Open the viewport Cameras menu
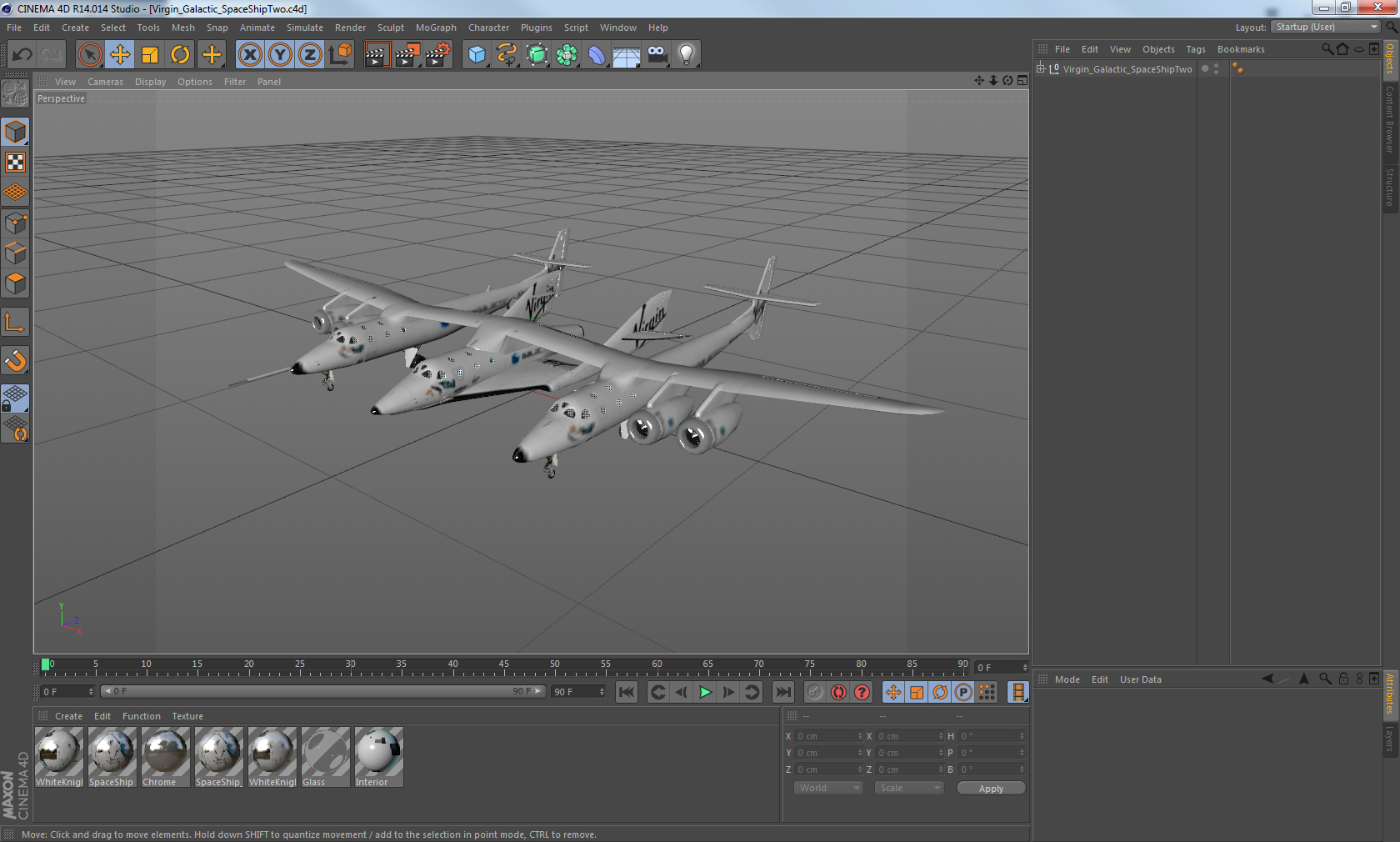The image size is (1400, 842). [x=105, y=82]
